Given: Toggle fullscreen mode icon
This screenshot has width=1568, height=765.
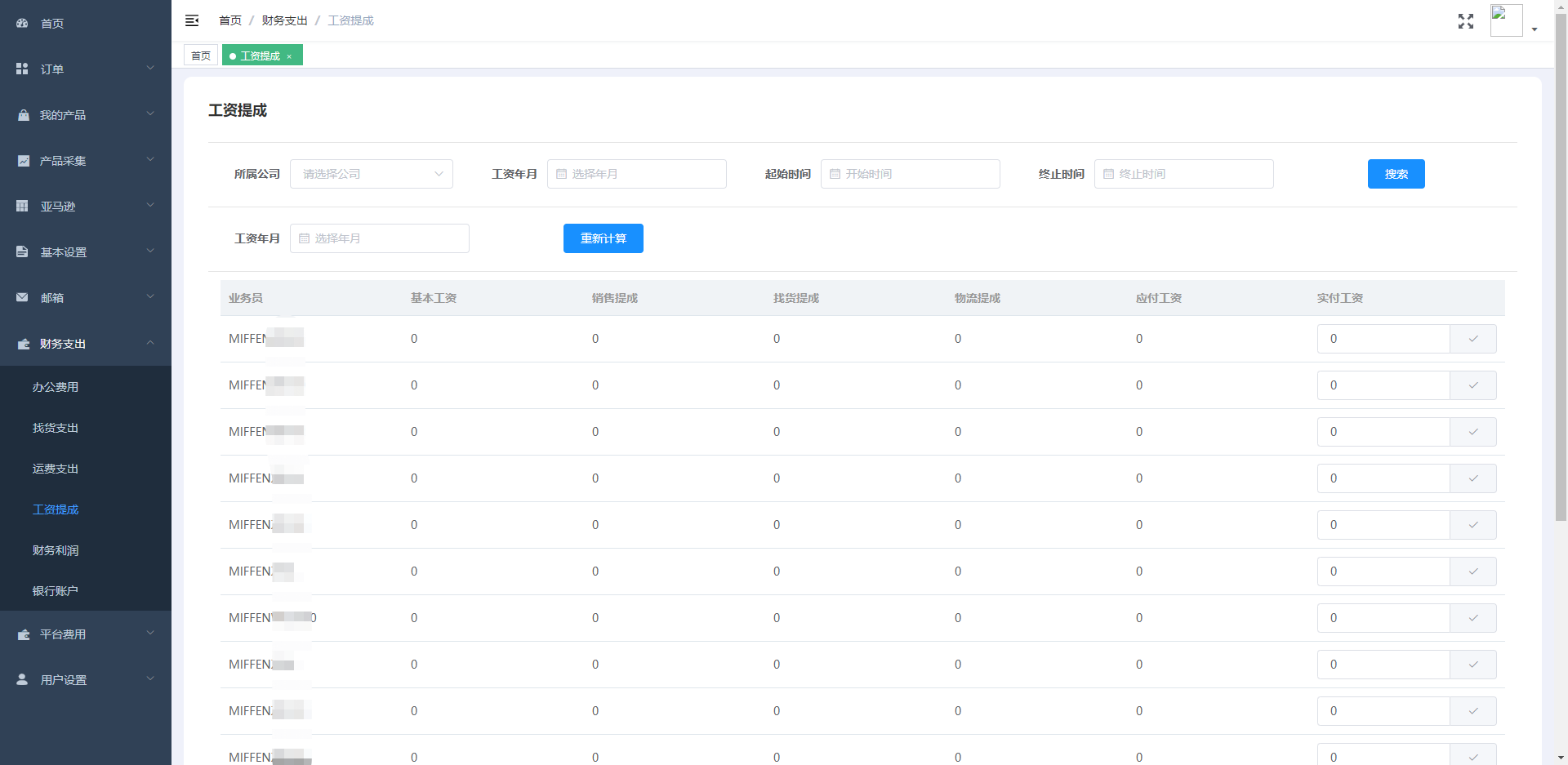Looking at the screenshot, I should tap(1465, 21).
